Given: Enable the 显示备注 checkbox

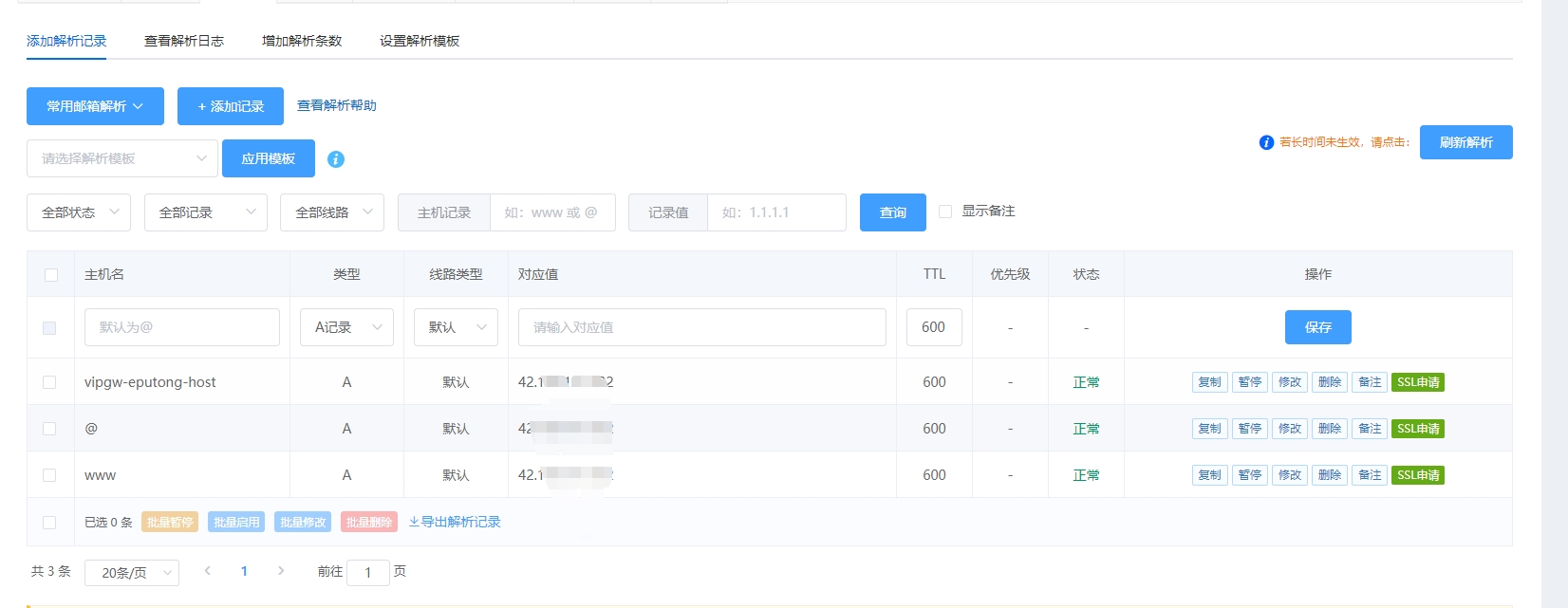Looking at the screenshot, I should click(945, 212).
